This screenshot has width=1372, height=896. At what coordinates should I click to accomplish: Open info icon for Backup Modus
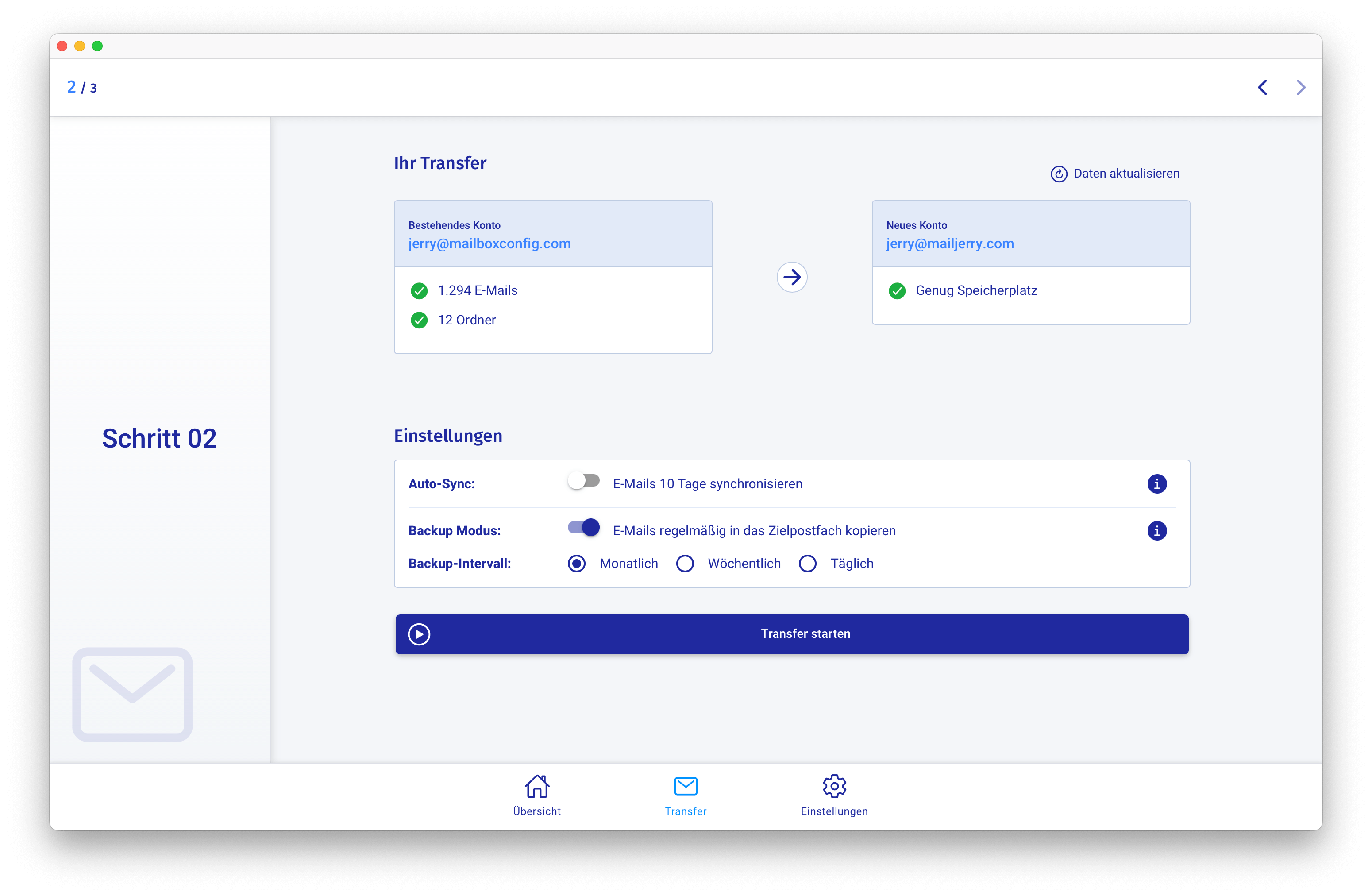1156,530
